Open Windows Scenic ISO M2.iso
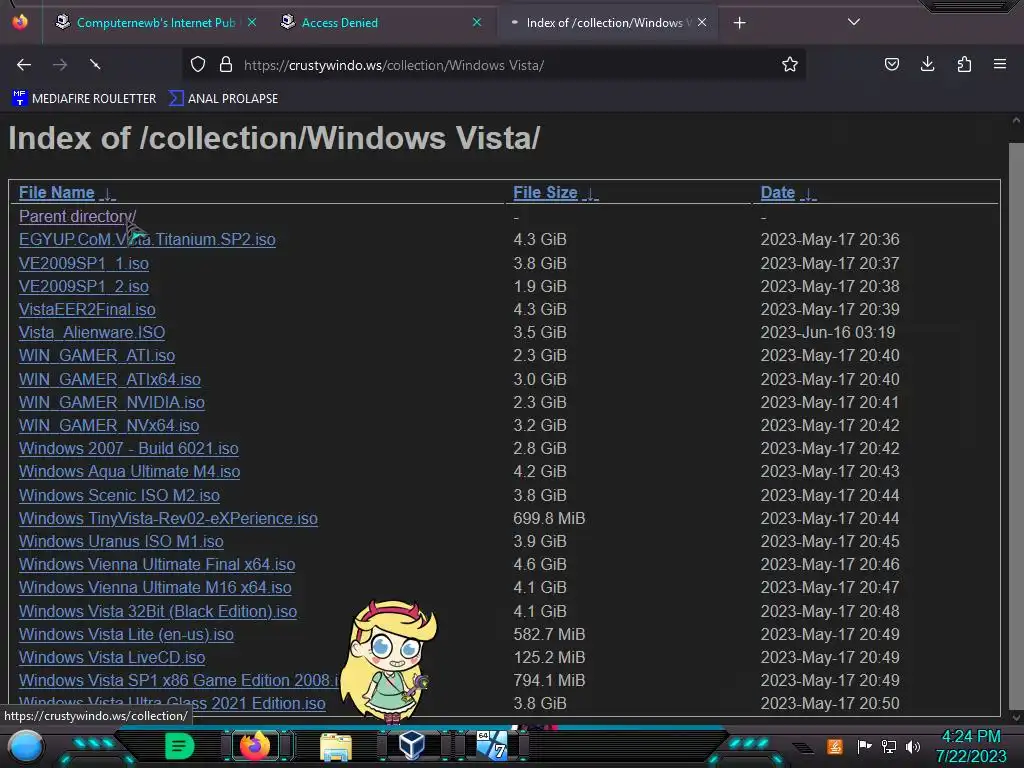 tap(119, 495)
